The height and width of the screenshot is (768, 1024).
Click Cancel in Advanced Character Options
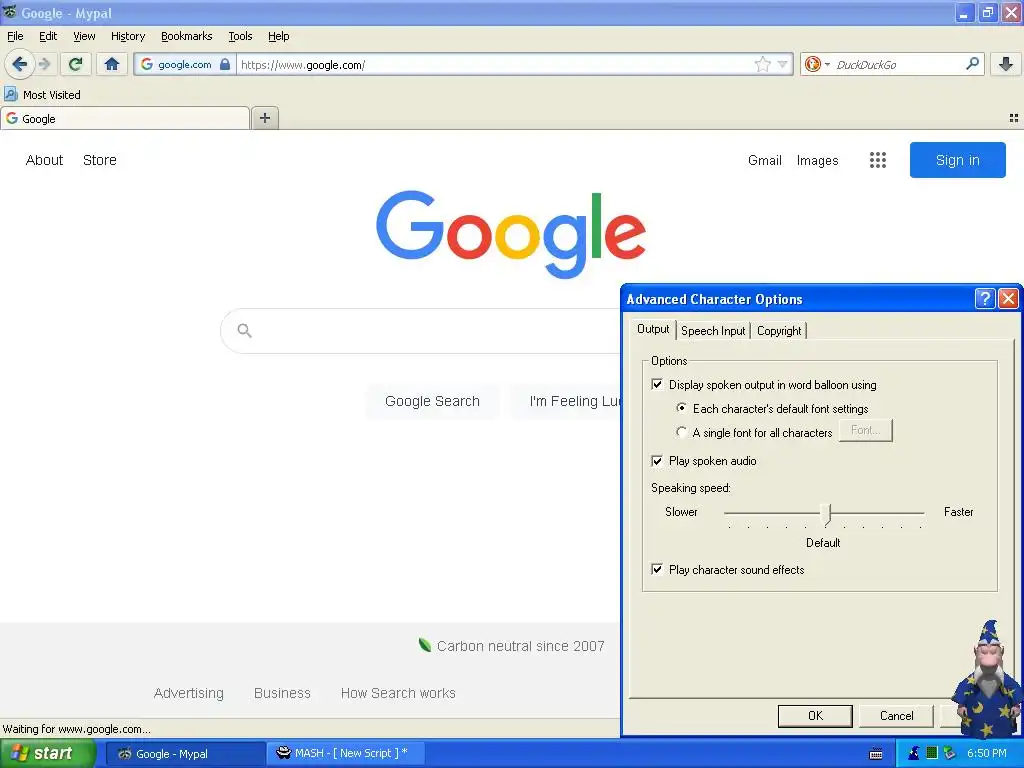[x=896, y=716]
